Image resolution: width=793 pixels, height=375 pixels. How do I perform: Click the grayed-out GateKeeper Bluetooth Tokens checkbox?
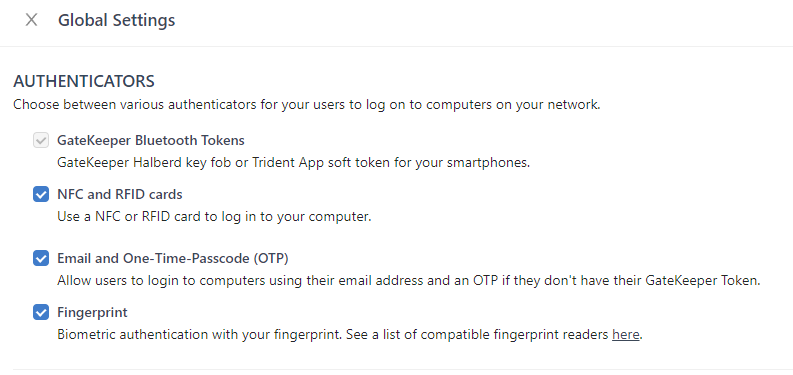click(41, 140)
